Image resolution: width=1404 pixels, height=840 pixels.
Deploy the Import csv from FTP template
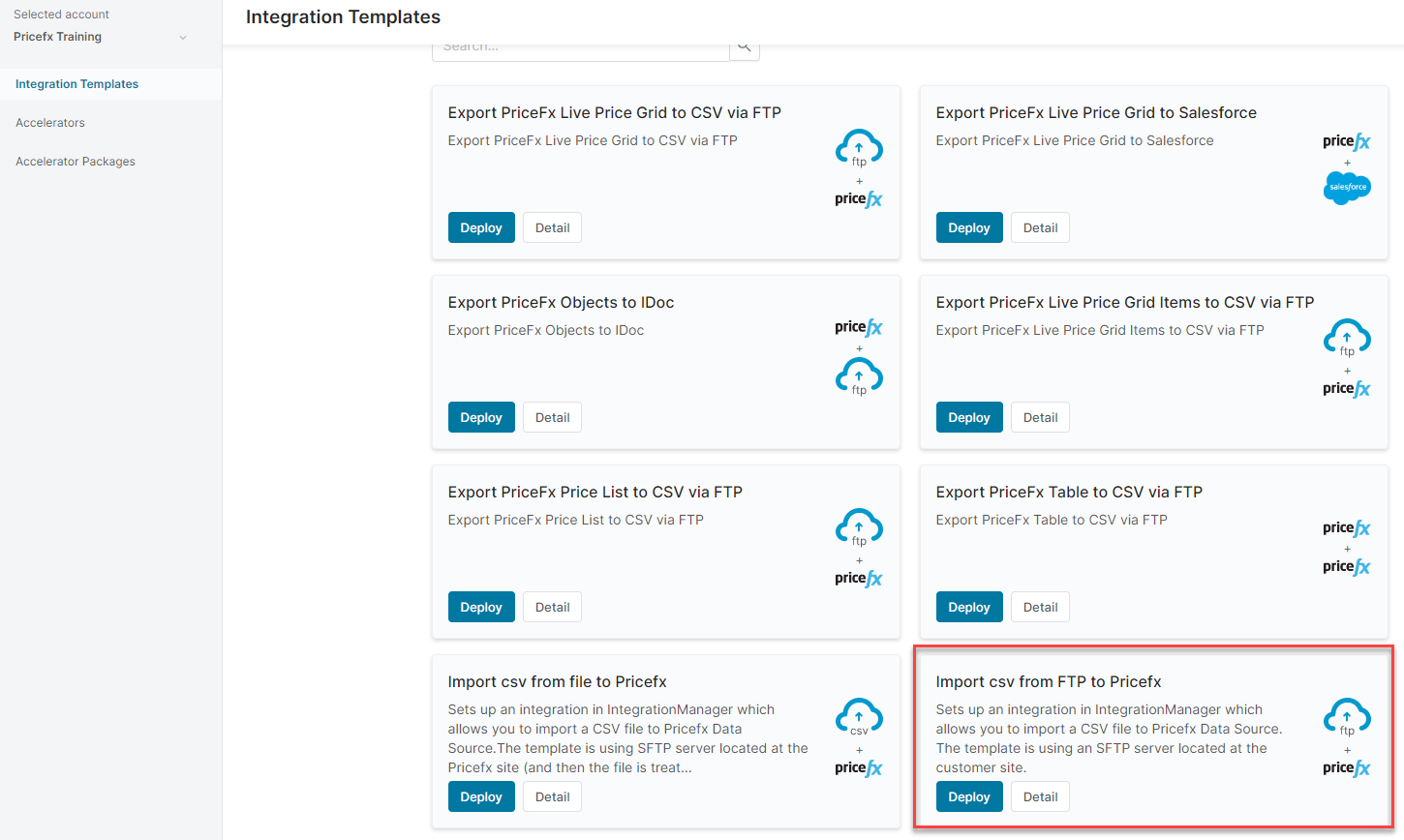click(969, 796)
